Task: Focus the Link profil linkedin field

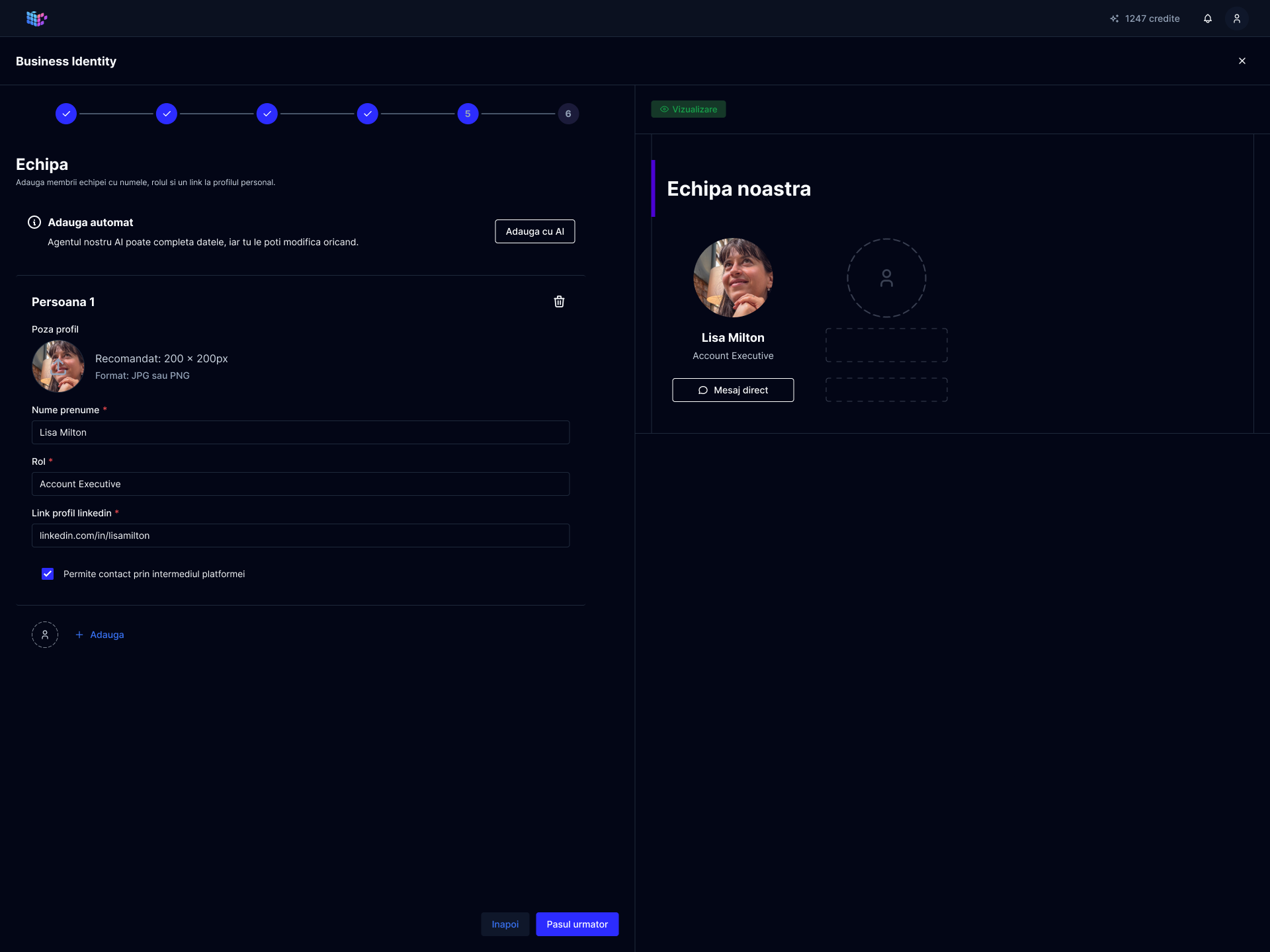Action: tap(300, 535)
